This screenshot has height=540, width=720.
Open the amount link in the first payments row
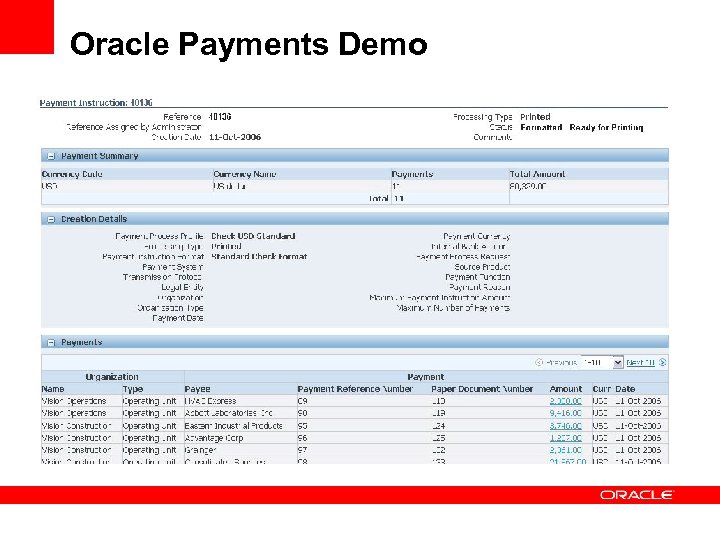click(x=565, y=401)
